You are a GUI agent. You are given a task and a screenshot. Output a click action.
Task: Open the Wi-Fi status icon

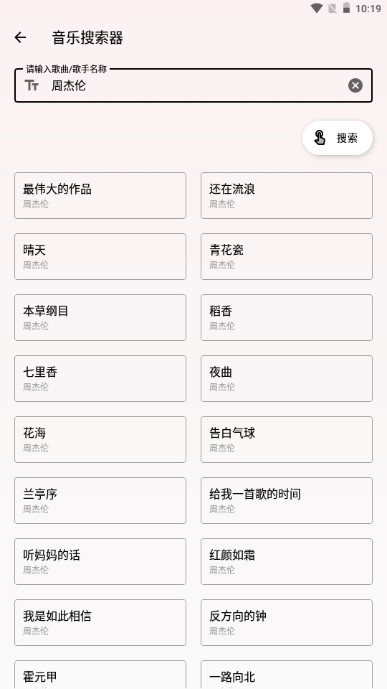click(316, 8)
